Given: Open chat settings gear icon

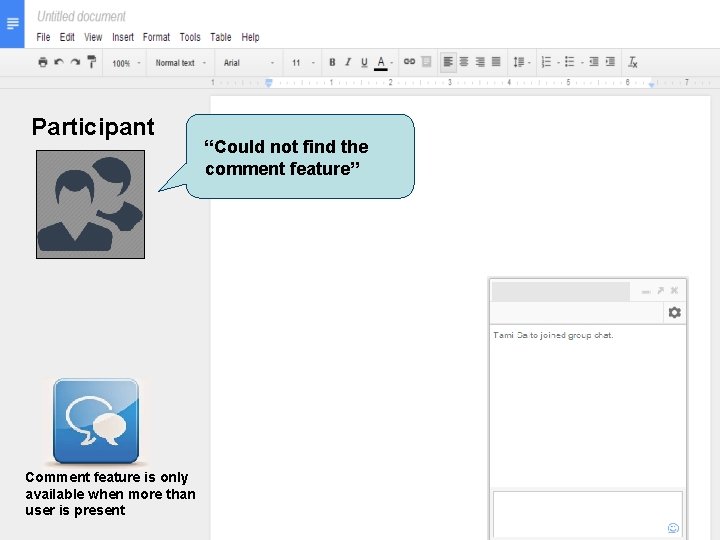Looking at the screenshot, I should [674, 313].
